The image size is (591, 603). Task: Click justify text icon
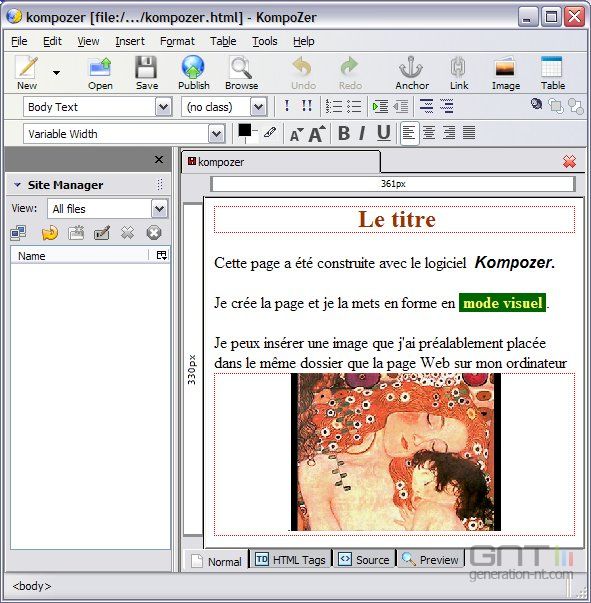tap(469, 133)
